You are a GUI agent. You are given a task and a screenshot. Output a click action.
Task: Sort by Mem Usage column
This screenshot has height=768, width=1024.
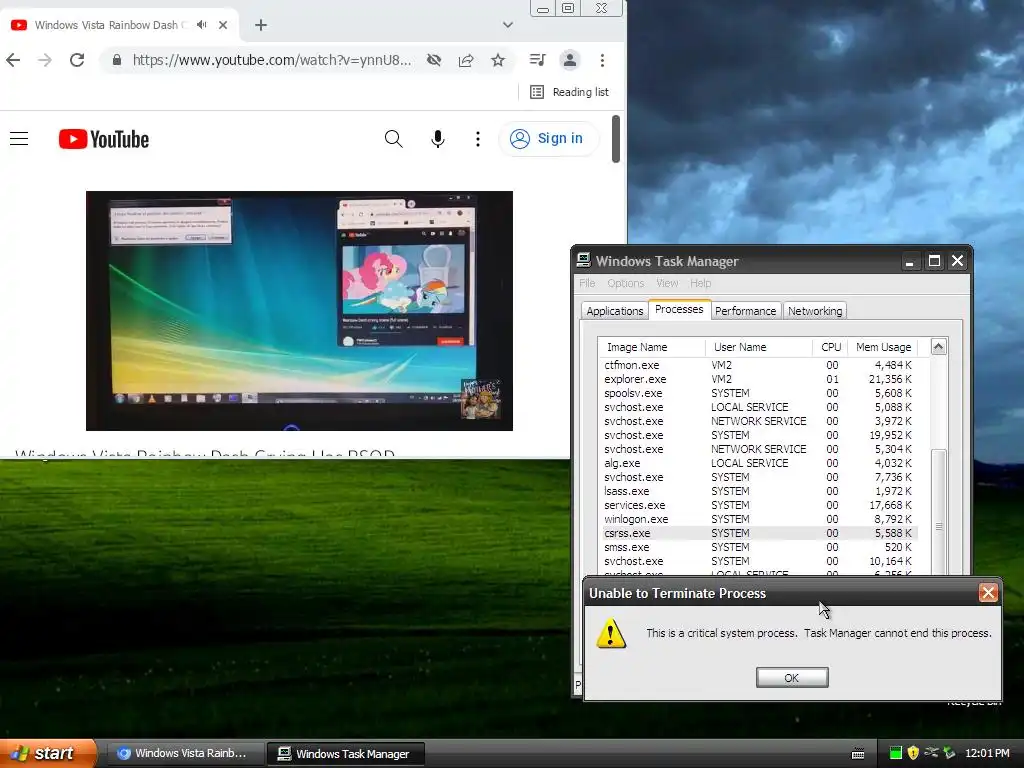coord(882,347)
